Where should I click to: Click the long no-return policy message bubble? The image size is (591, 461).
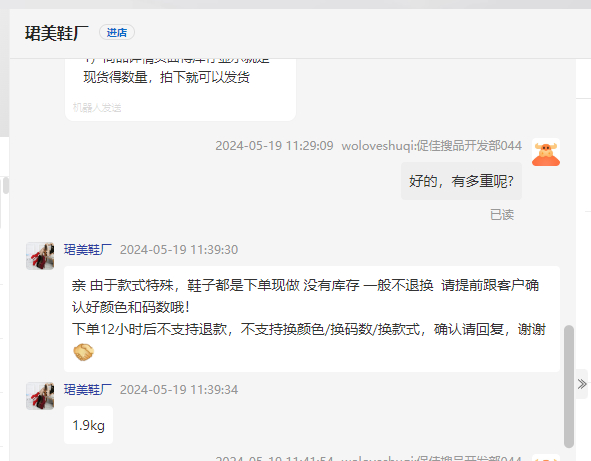pos(312,319)
